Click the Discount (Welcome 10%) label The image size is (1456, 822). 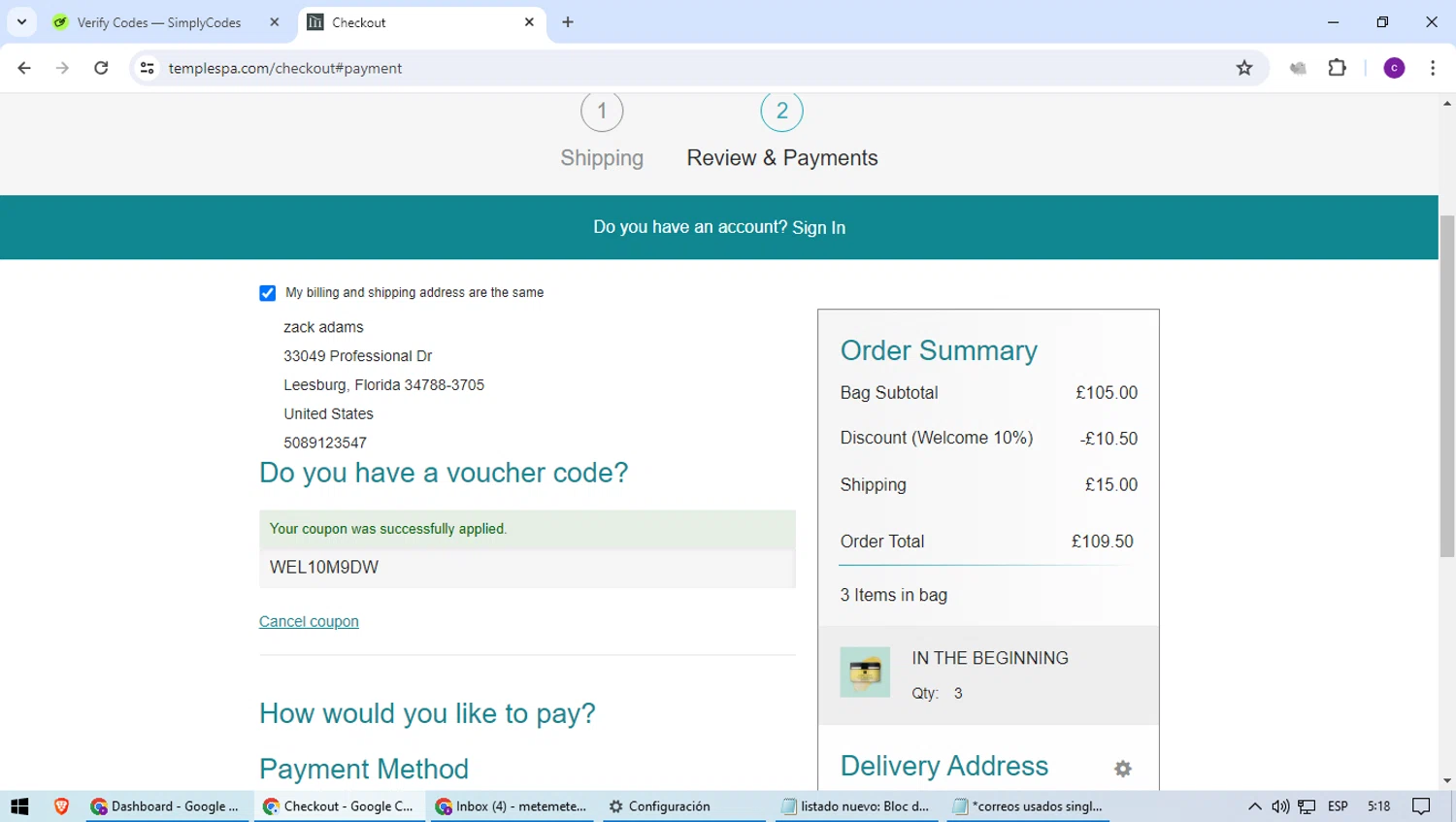[x=937, y=438]
